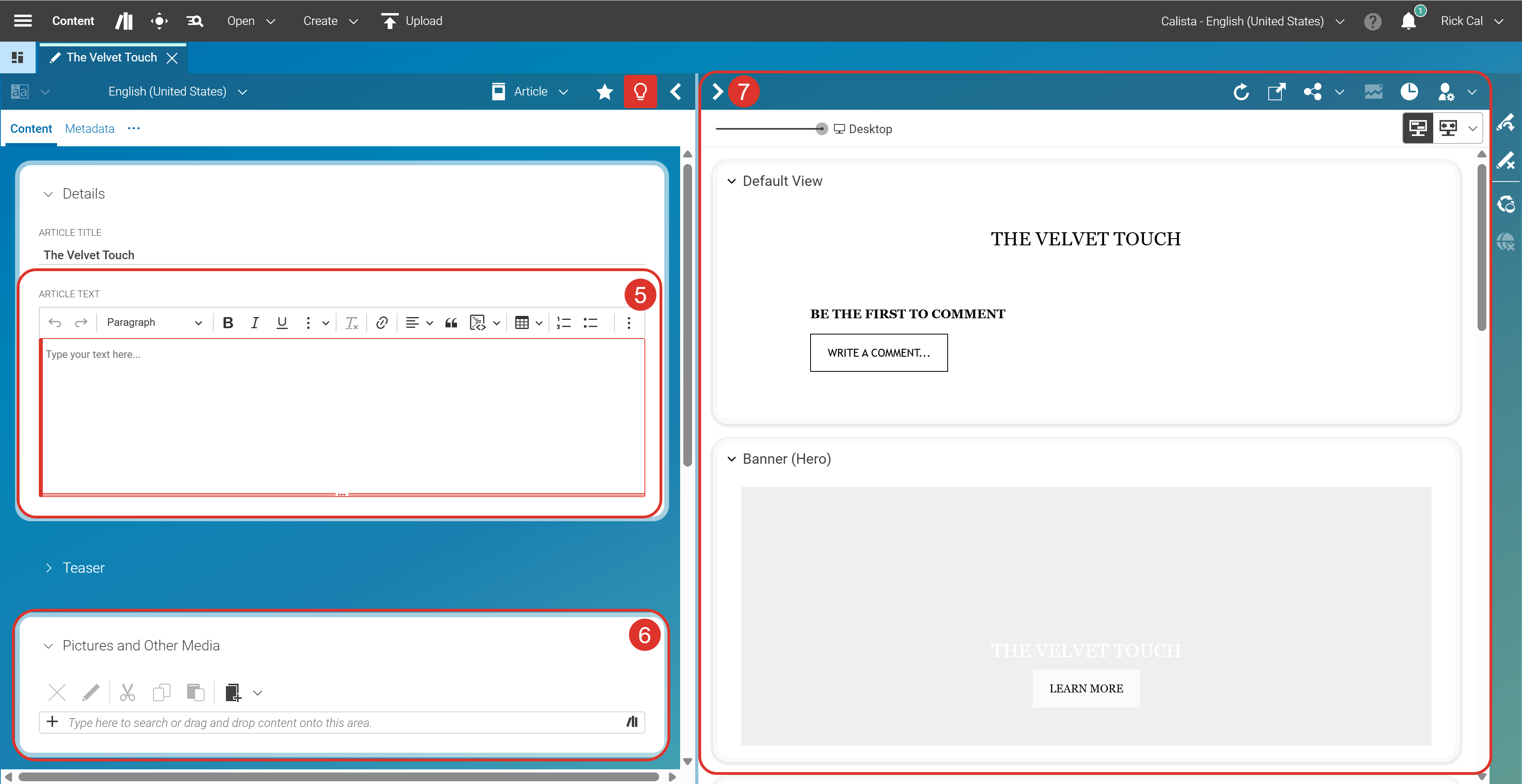Click Write a Comment button
This screenshot has width=1522, height=784.
click(x=878, y=353)
